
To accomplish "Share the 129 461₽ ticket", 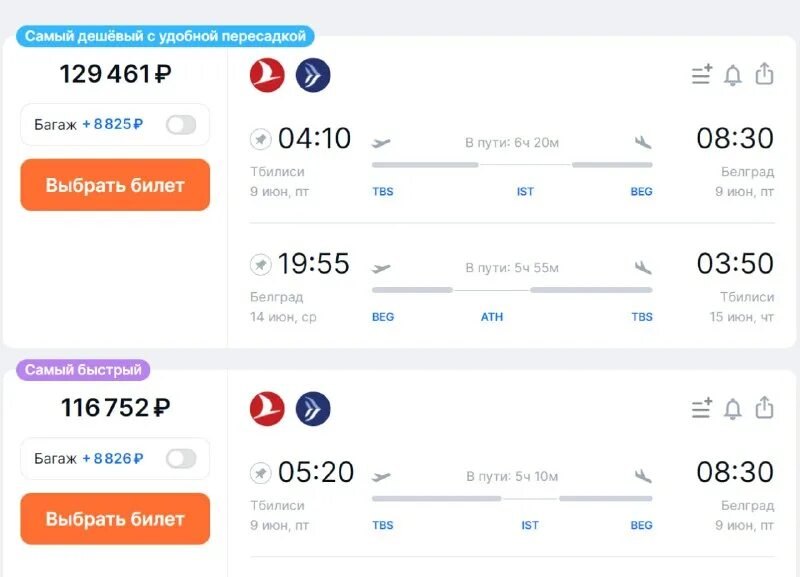I will (x=764, y=75).
